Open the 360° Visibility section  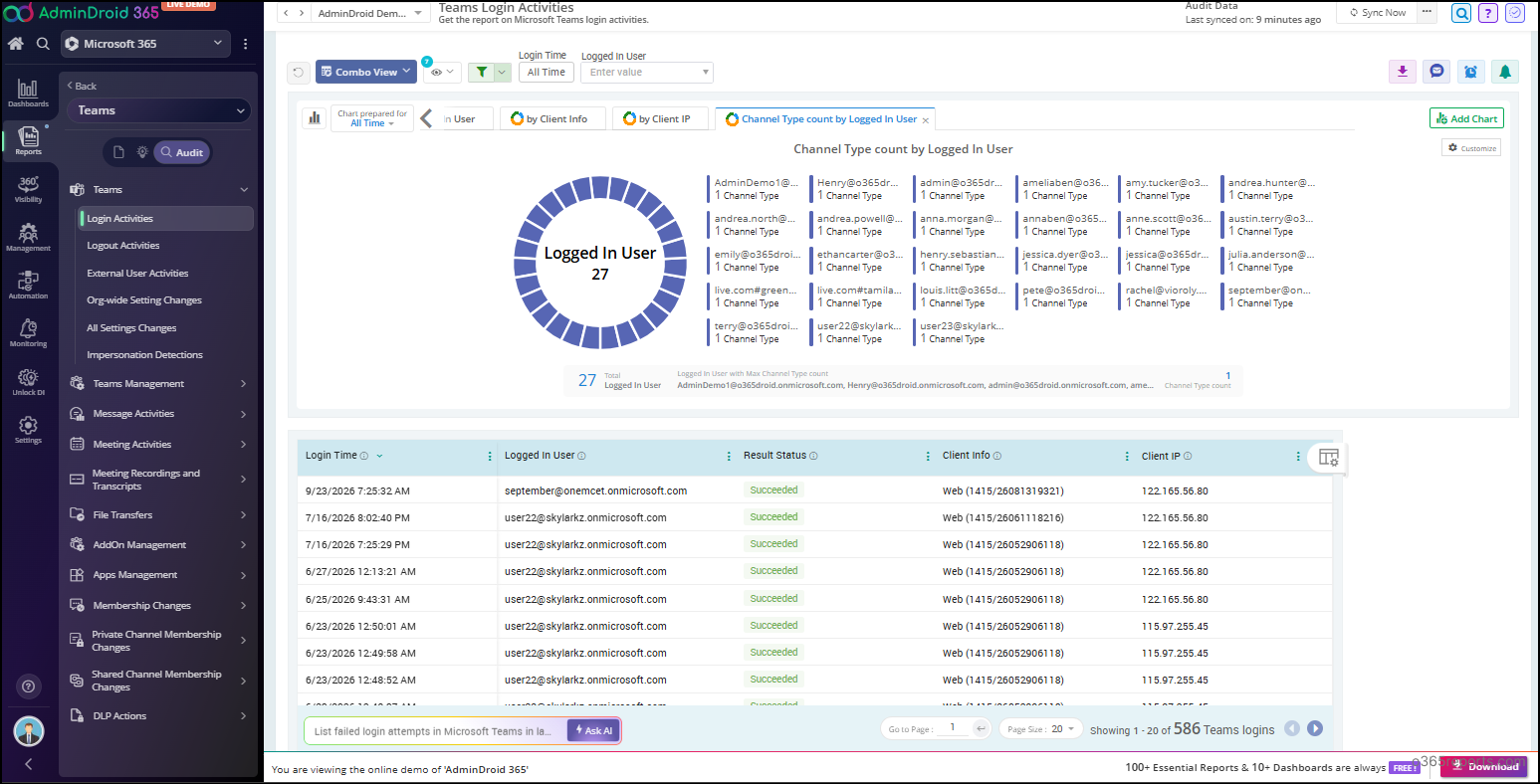click(28, 189)
